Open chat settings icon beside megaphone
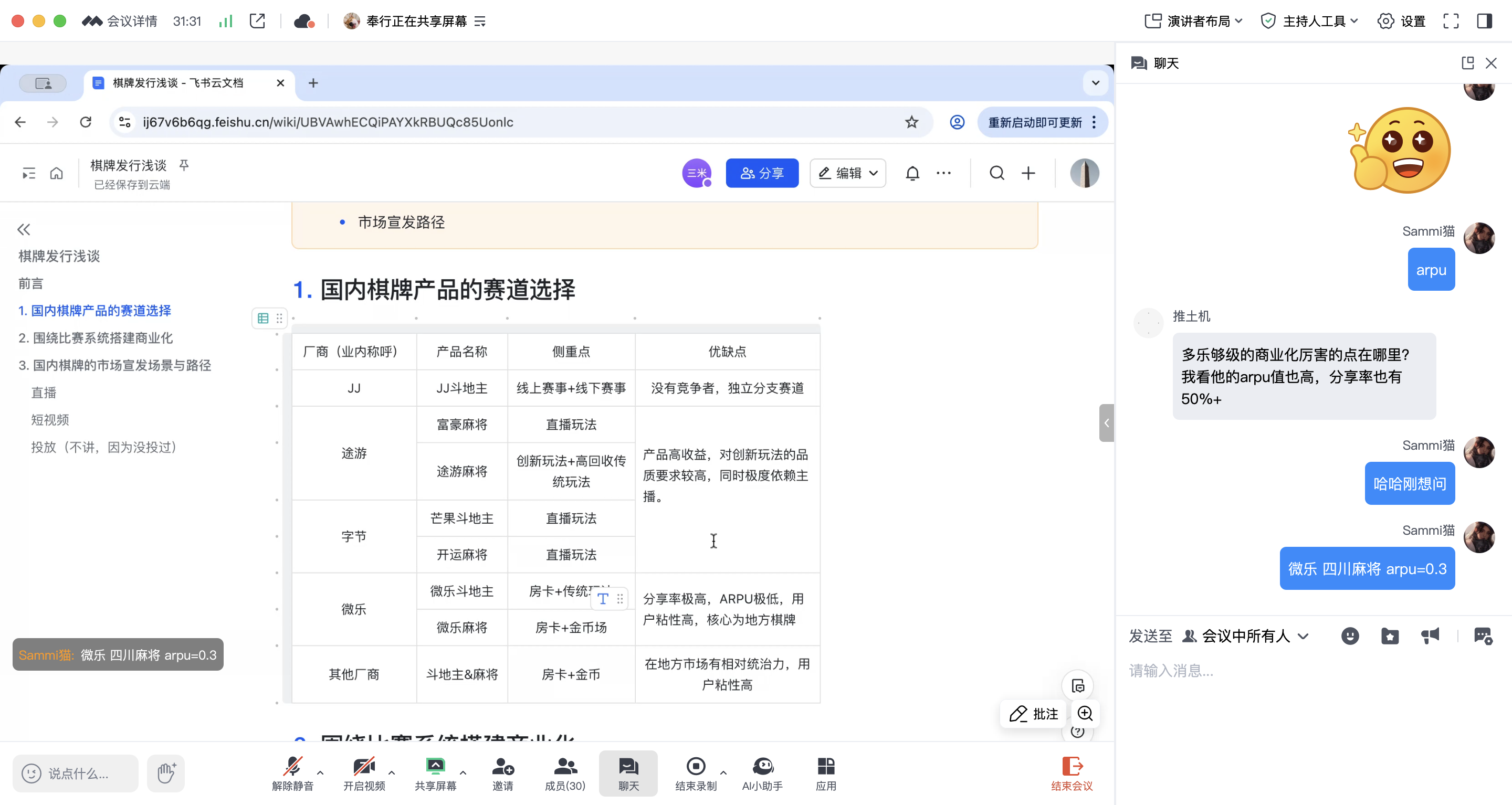 tap(1483, 636)
